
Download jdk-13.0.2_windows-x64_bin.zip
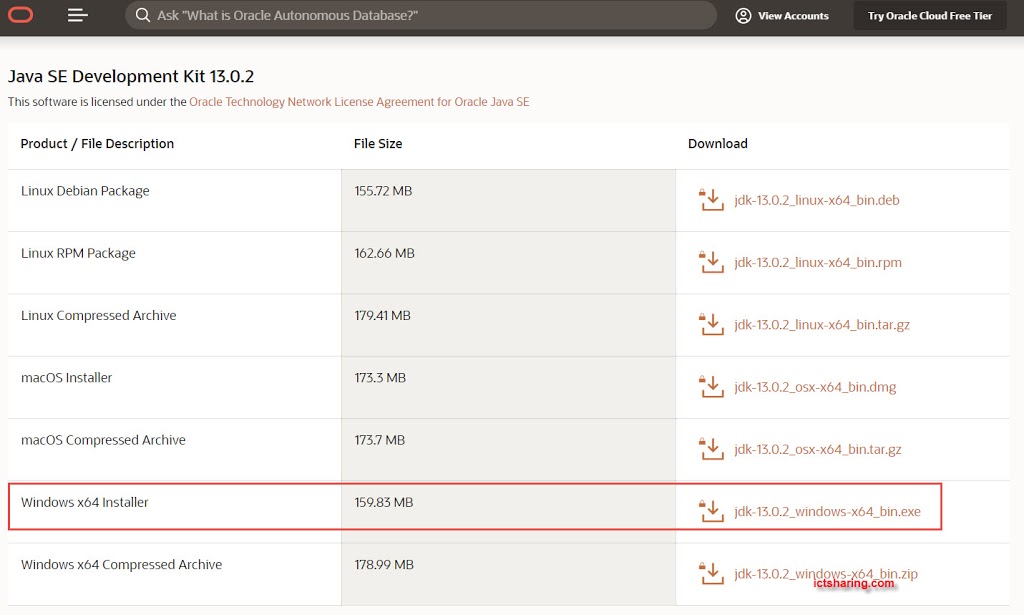825,574
